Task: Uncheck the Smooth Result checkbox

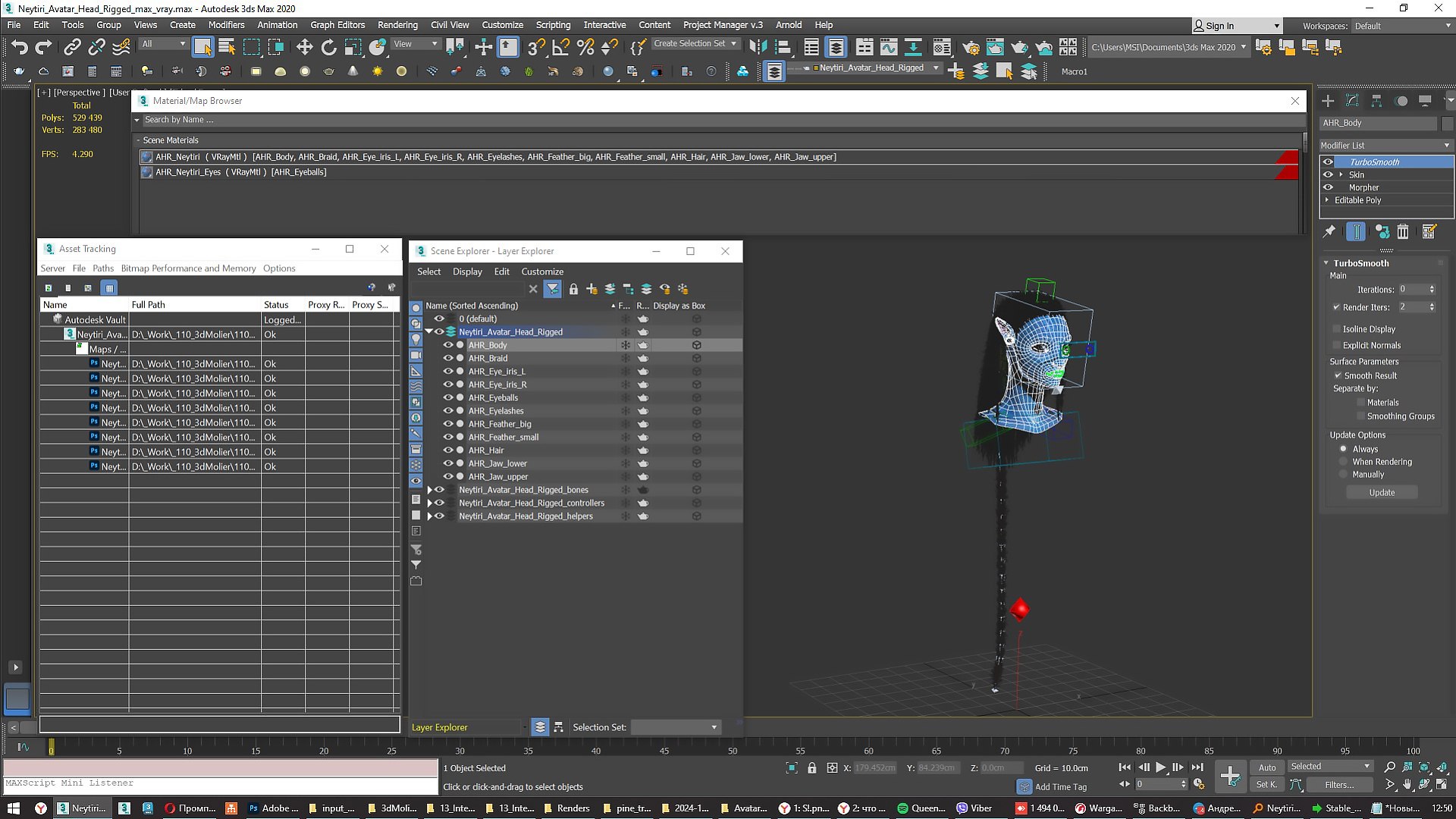Action: point(1338,375)
